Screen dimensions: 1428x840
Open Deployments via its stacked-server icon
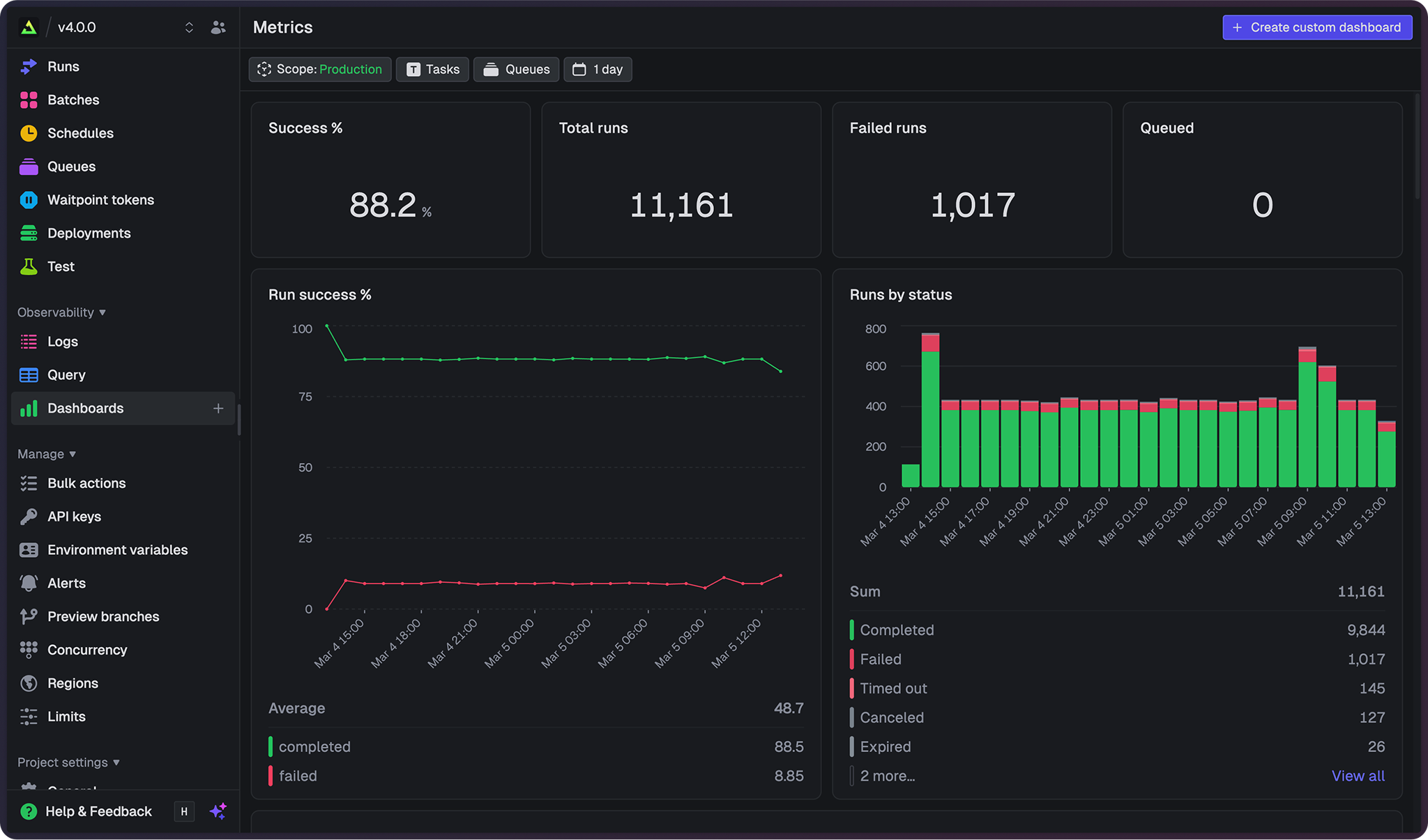click(x=29, y=233)
